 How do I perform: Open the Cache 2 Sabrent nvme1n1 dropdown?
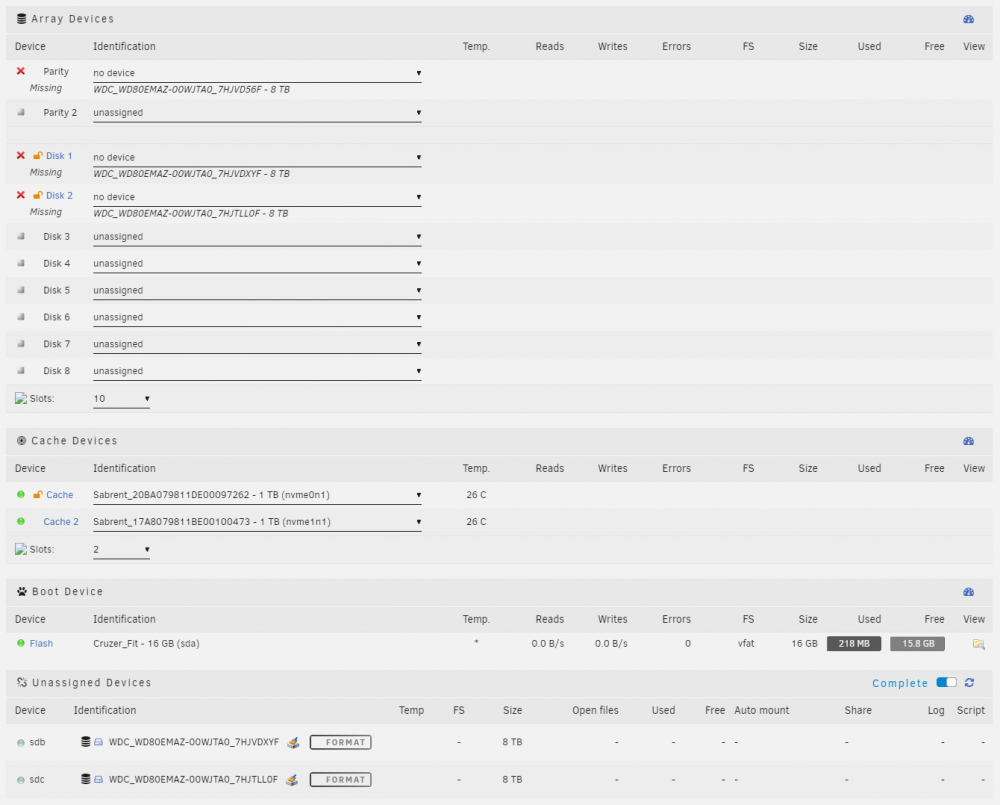point(257,522)
